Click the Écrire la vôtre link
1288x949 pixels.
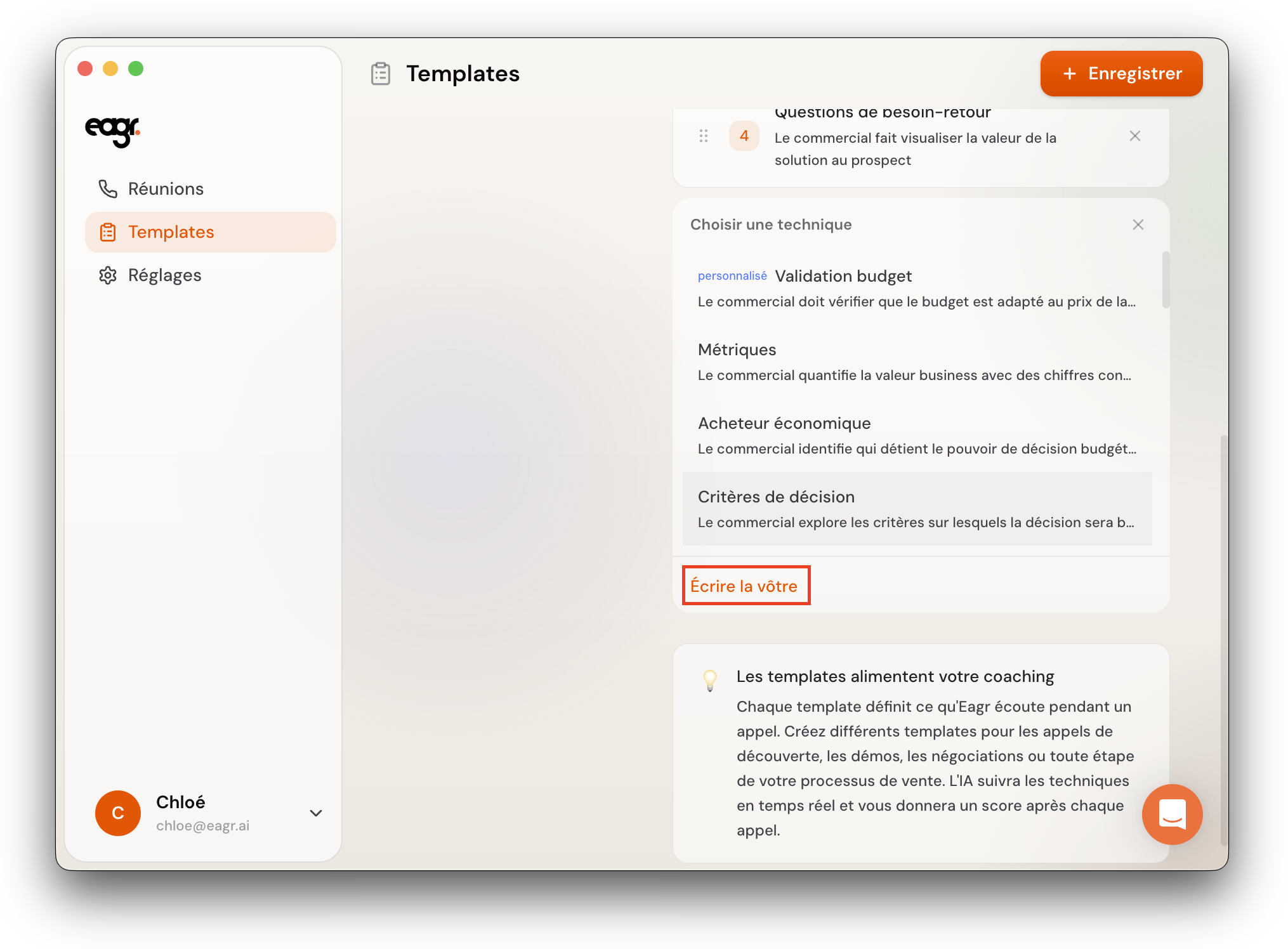(x=744, y=586)
